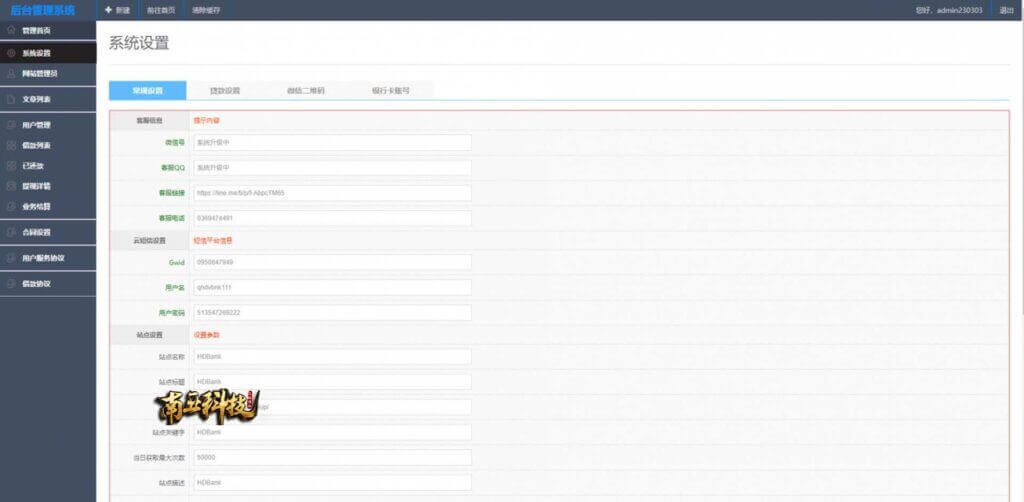Click the icon beside 合同设置 in sidebar
Image resolution: width=1024 pixels, height=502 pixels.
pyautogui.click(x=10, y=232)
